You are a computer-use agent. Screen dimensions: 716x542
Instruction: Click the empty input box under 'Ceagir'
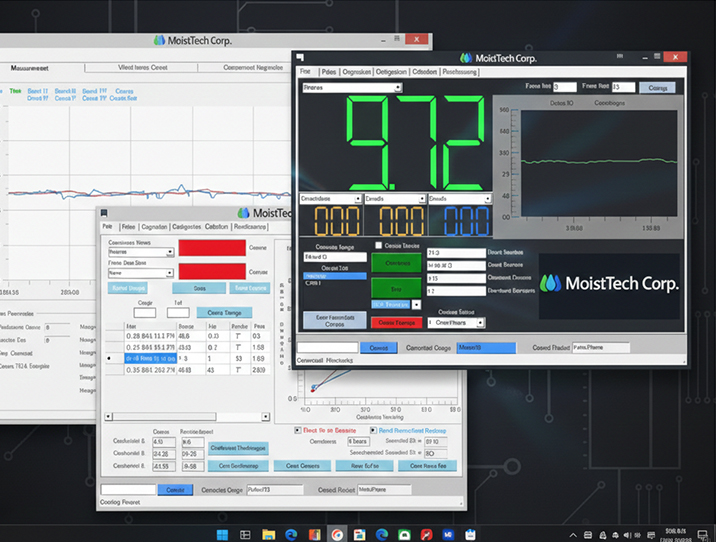pyautogui.click(x=145, y=313)
